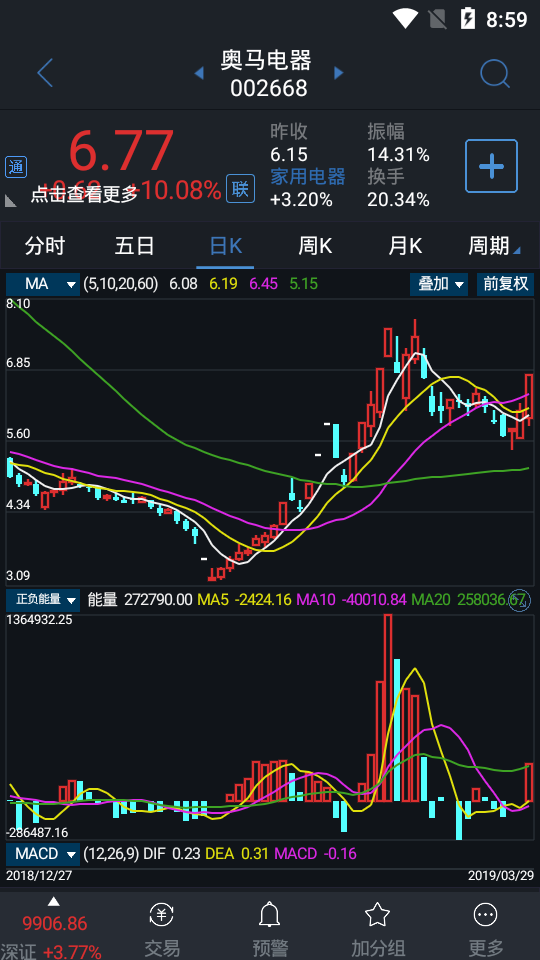Image resolution: width=540 pixels, height=960 pixels.
Task: Tap the tallest red volume bar
Action: click(388, 708)
